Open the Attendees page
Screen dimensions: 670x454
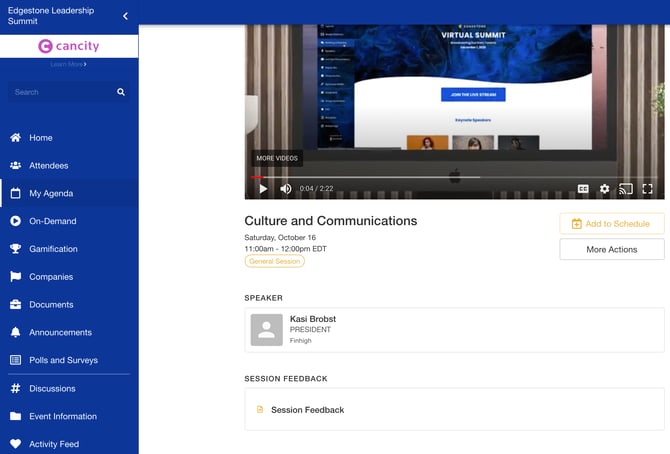click(x=49, y=166)
